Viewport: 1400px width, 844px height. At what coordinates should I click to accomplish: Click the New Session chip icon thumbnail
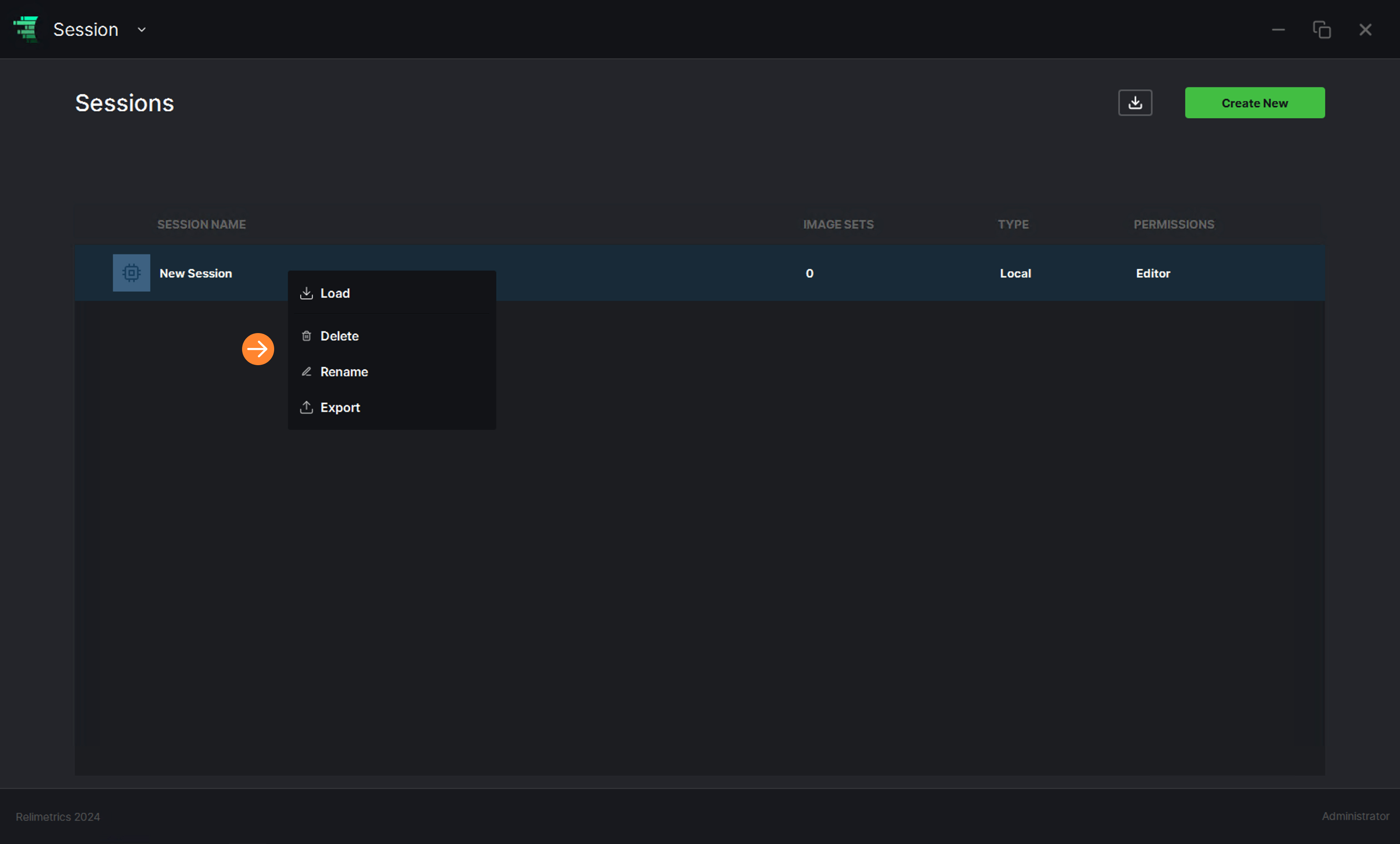click(x=131, y=273)
